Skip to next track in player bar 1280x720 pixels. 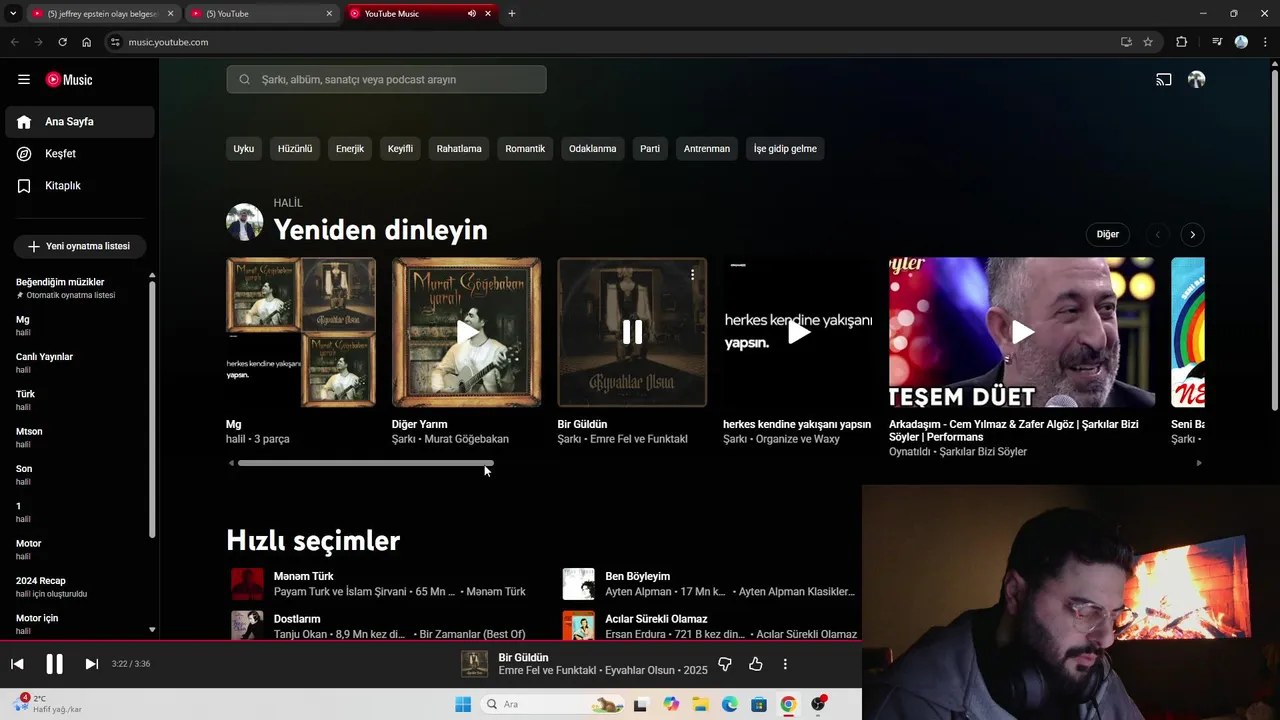click(x=91, y=664)
